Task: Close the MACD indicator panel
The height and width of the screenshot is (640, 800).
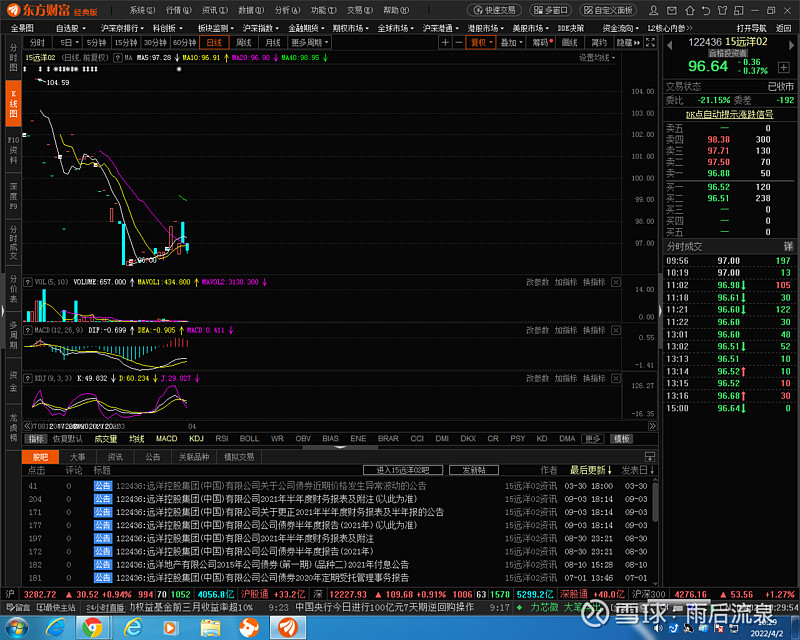Action: [616, 330]
